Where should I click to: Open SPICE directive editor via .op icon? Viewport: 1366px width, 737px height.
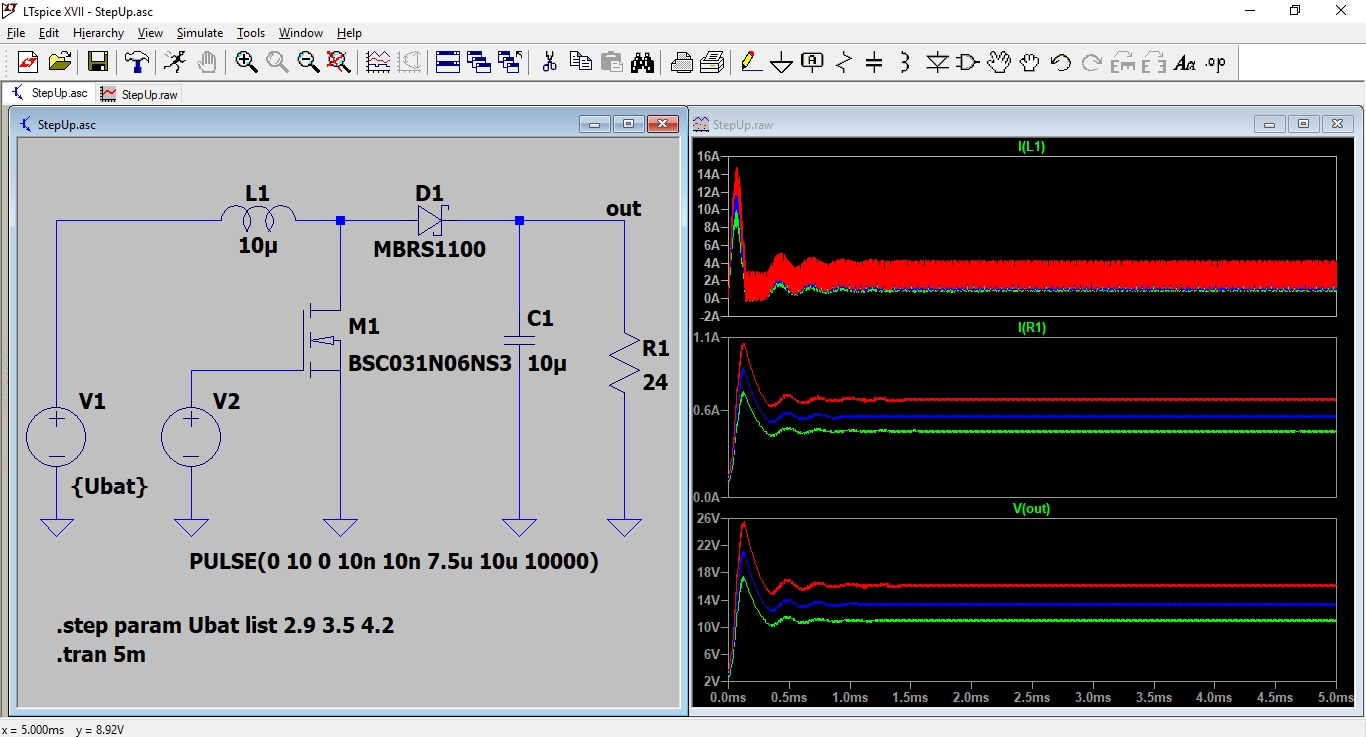tap(1216, 62)
